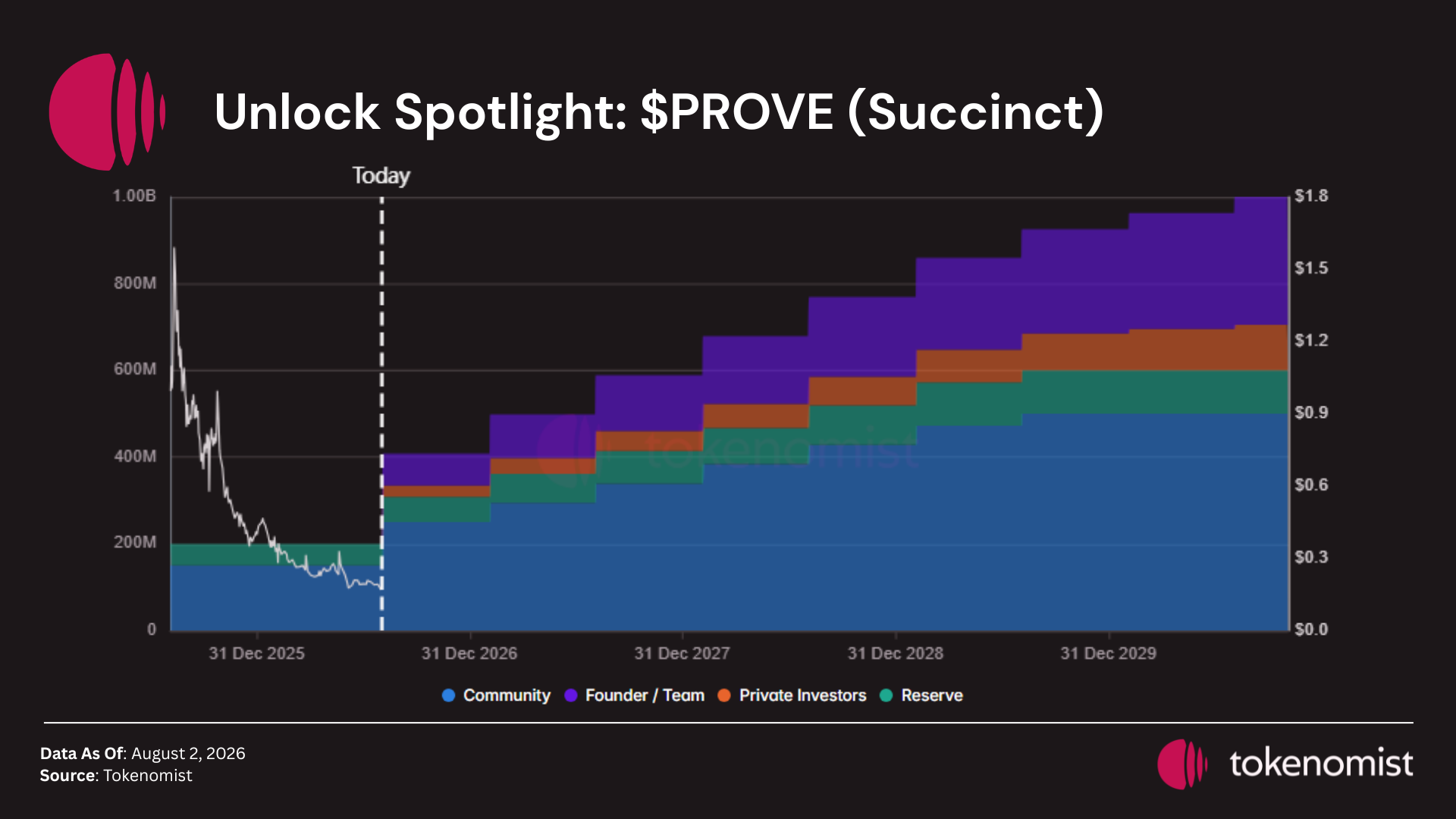This screenshot has height=819, width=1456.
Task: Toggle the Community legend entry
Action: (x=496, y=695)
